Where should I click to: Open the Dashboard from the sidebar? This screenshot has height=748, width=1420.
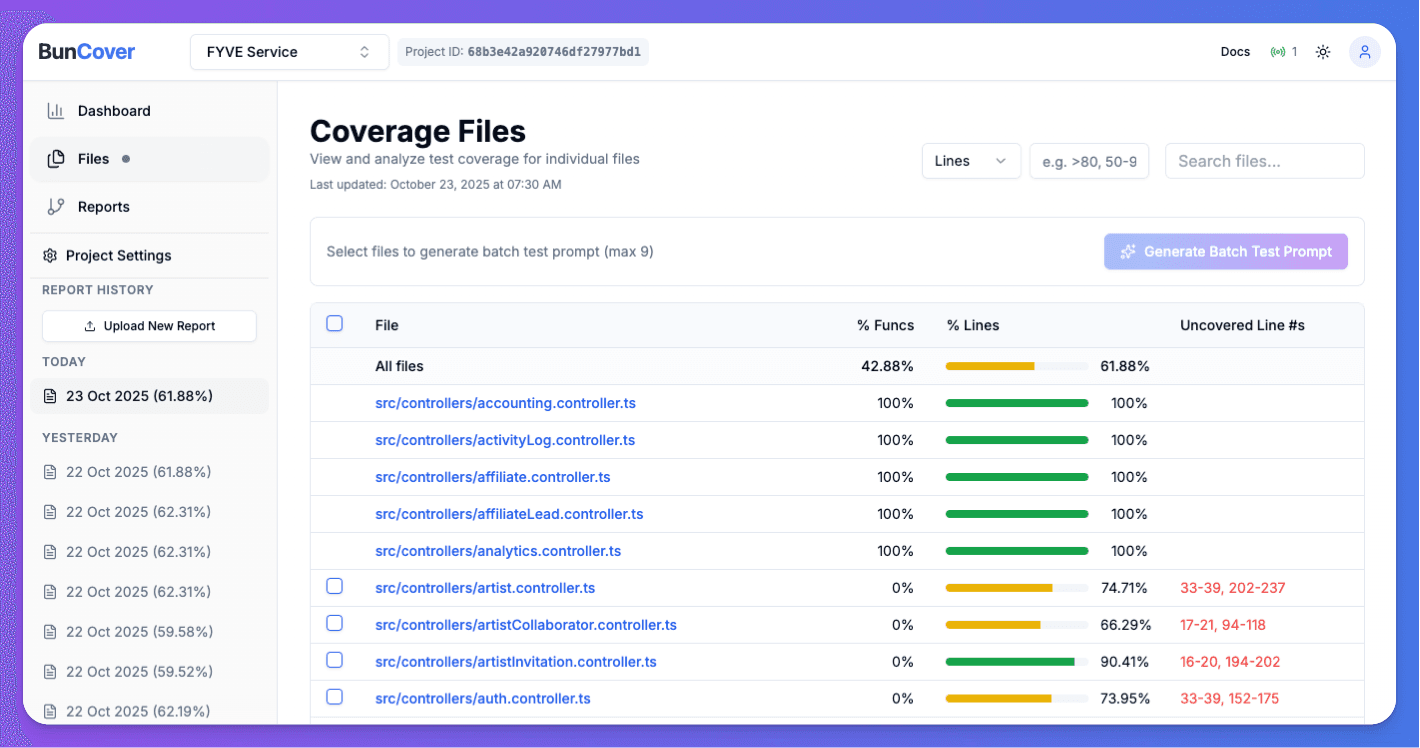(x=57, y=110)
